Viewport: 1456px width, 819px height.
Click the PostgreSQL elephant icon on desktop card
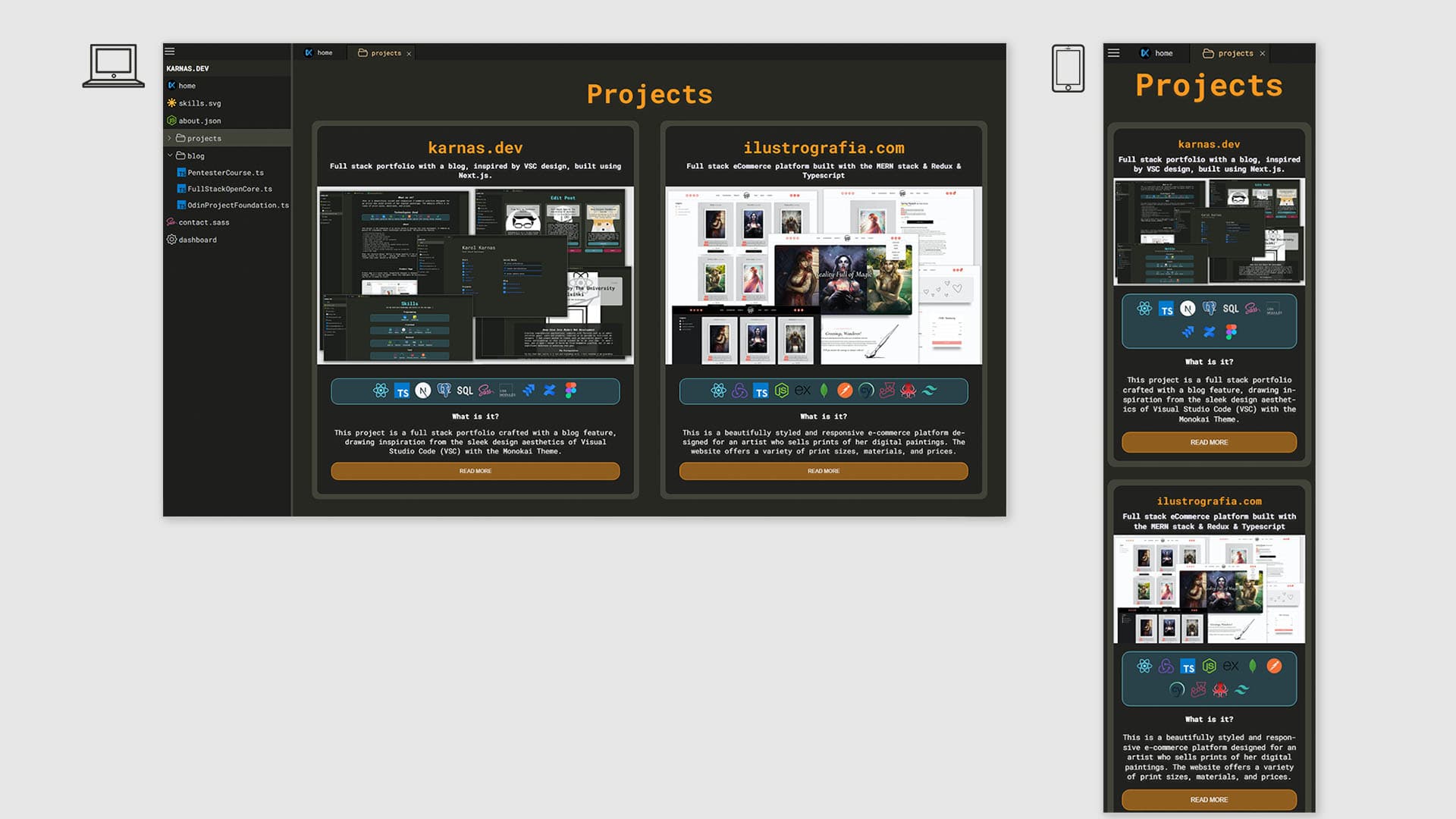point(444,391)
